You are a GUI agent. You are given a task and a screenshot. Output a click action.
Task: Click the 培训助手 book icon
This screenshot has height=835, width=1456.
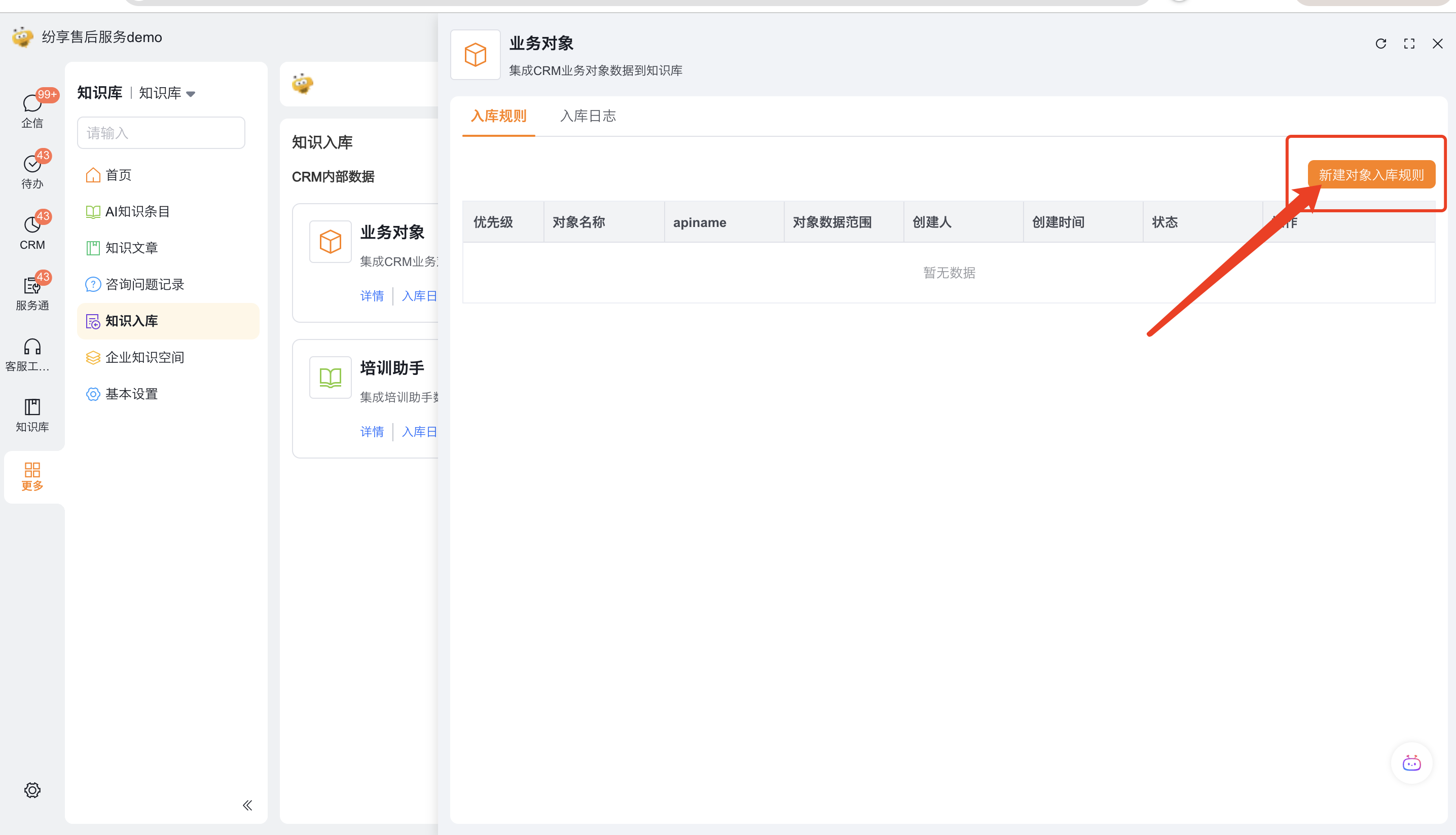pyautogui.click(x=330, y=377)
